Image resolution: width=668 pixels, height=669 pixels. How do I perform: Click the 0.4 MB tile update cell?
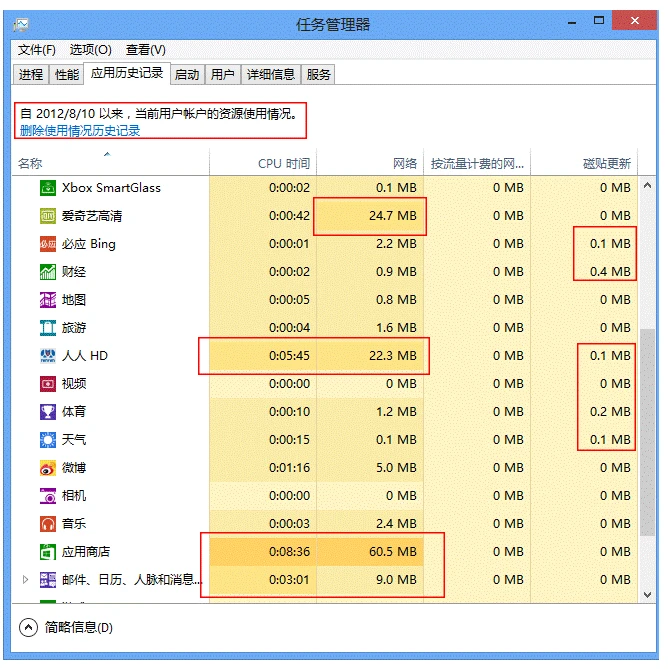point(584,272)
